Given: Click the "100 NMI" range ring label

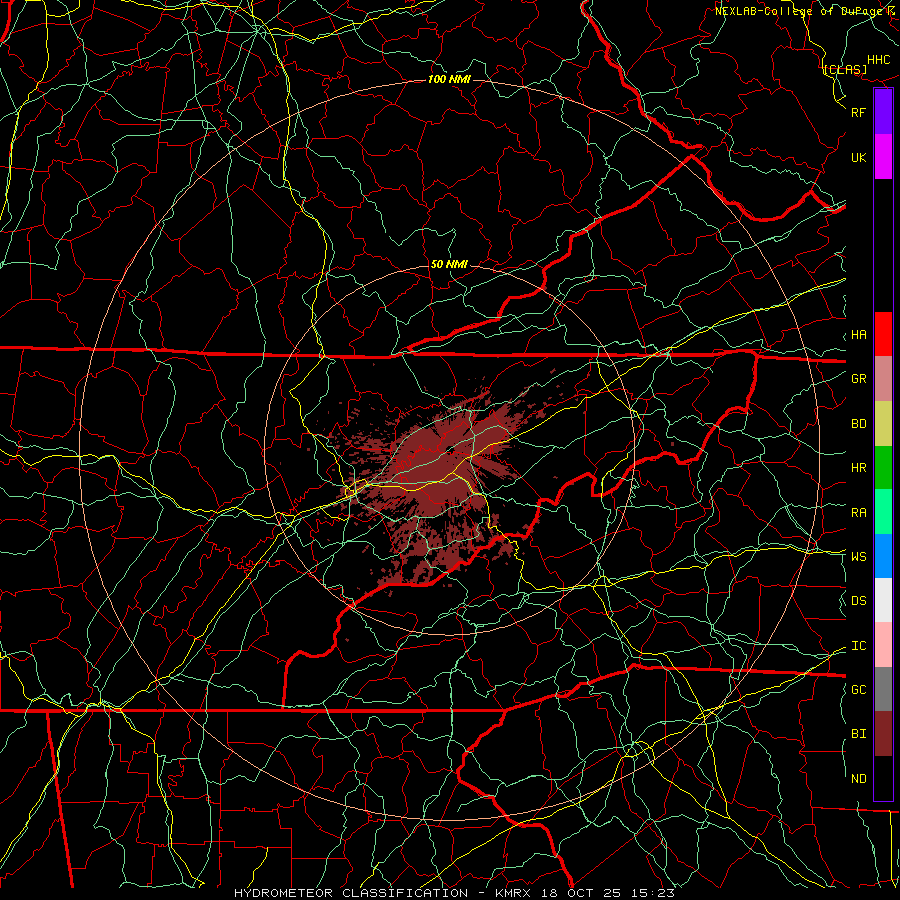Looking at the screenshot, I should click(449, 79).
